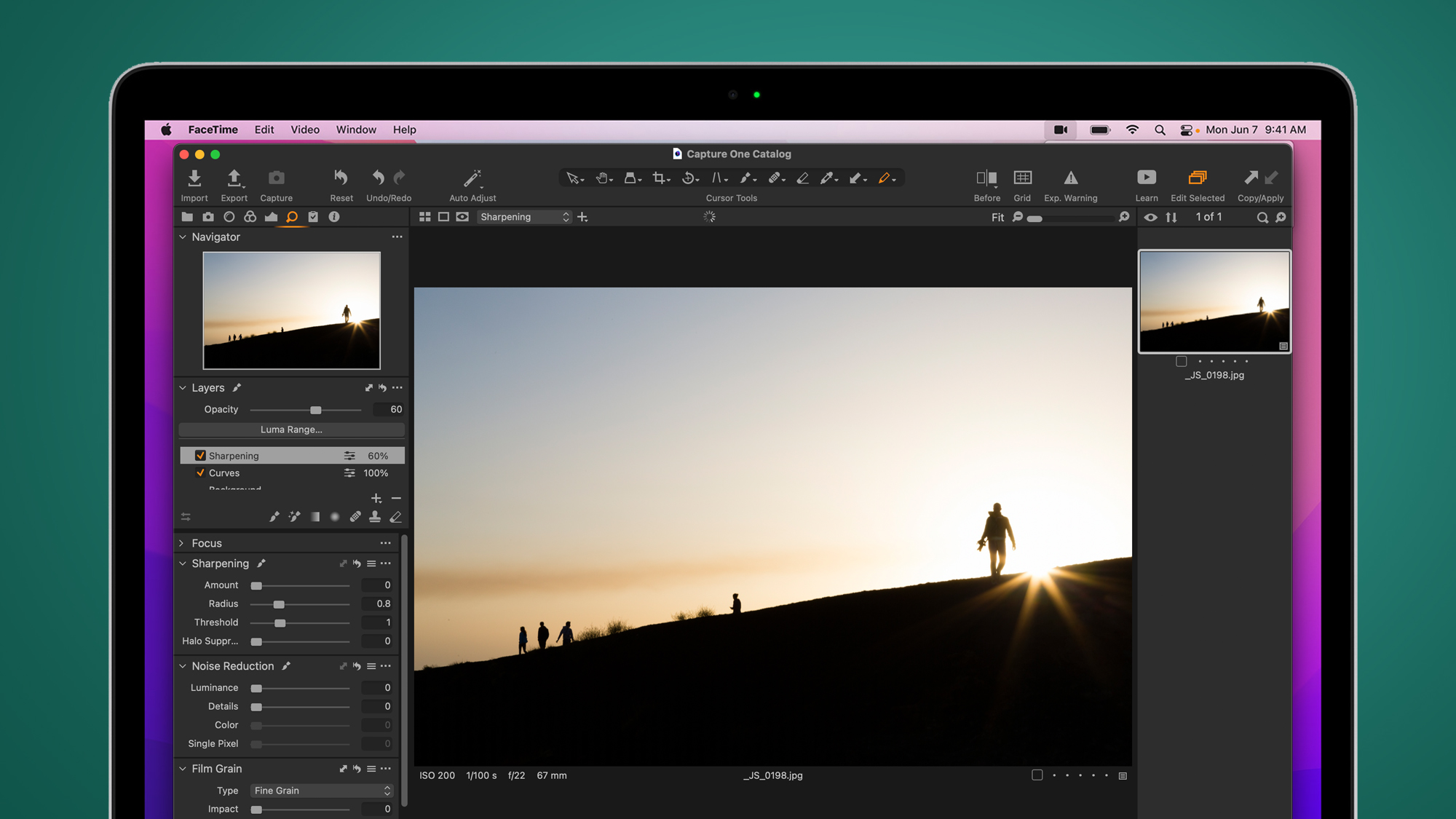Drag the Sharpening Amount slider
The height and width of the screenshot is (819, 1456).
coord(255,585)
